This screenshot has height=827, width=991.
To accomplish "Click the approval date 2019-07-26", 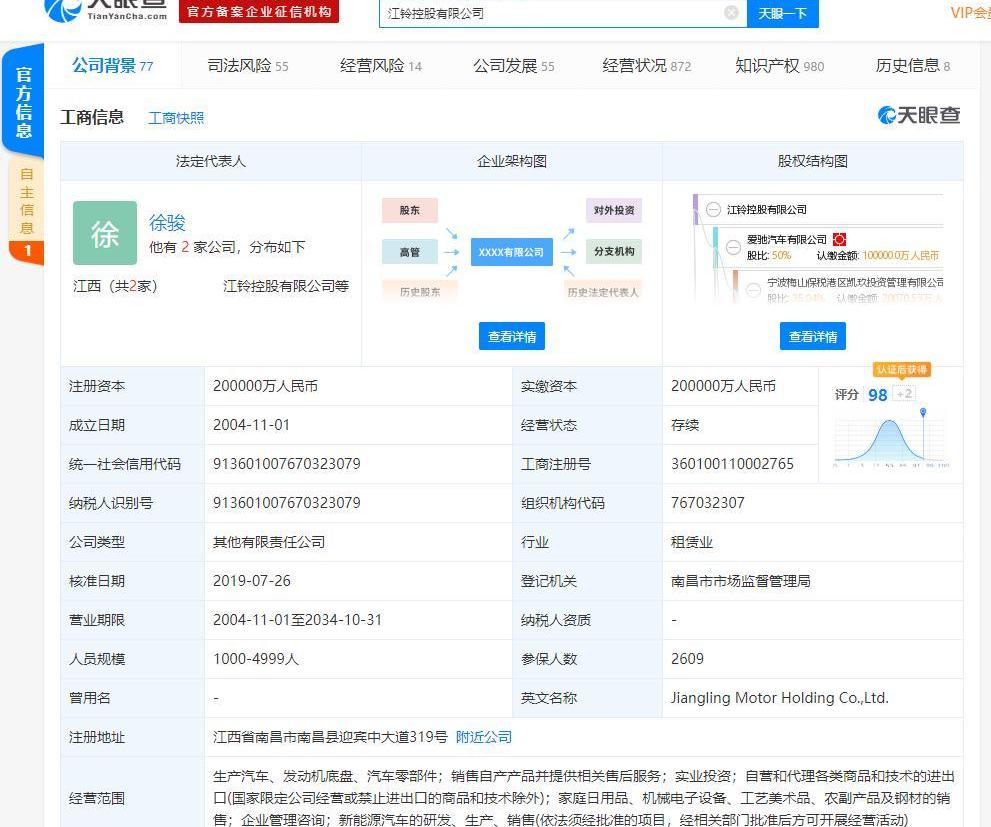I will 252,581.
